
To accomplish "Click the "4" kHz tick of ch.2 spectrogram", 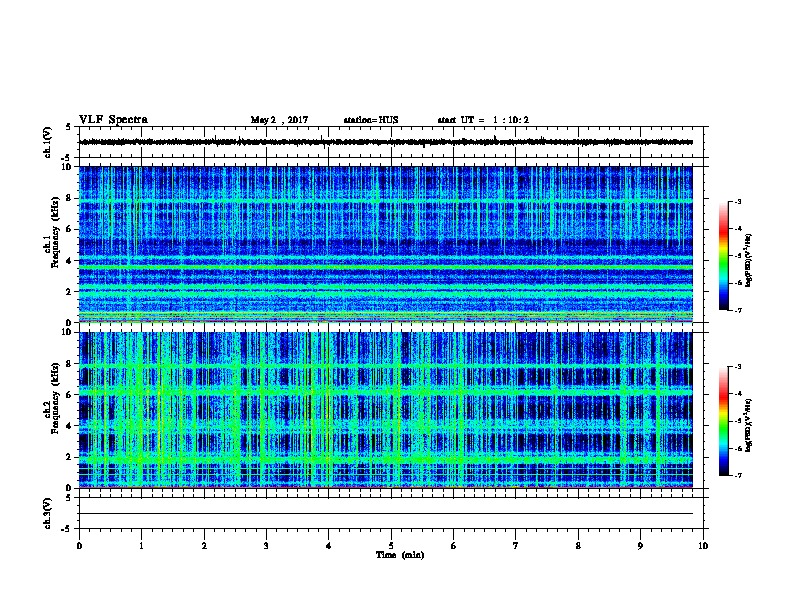I will (68, 426).
